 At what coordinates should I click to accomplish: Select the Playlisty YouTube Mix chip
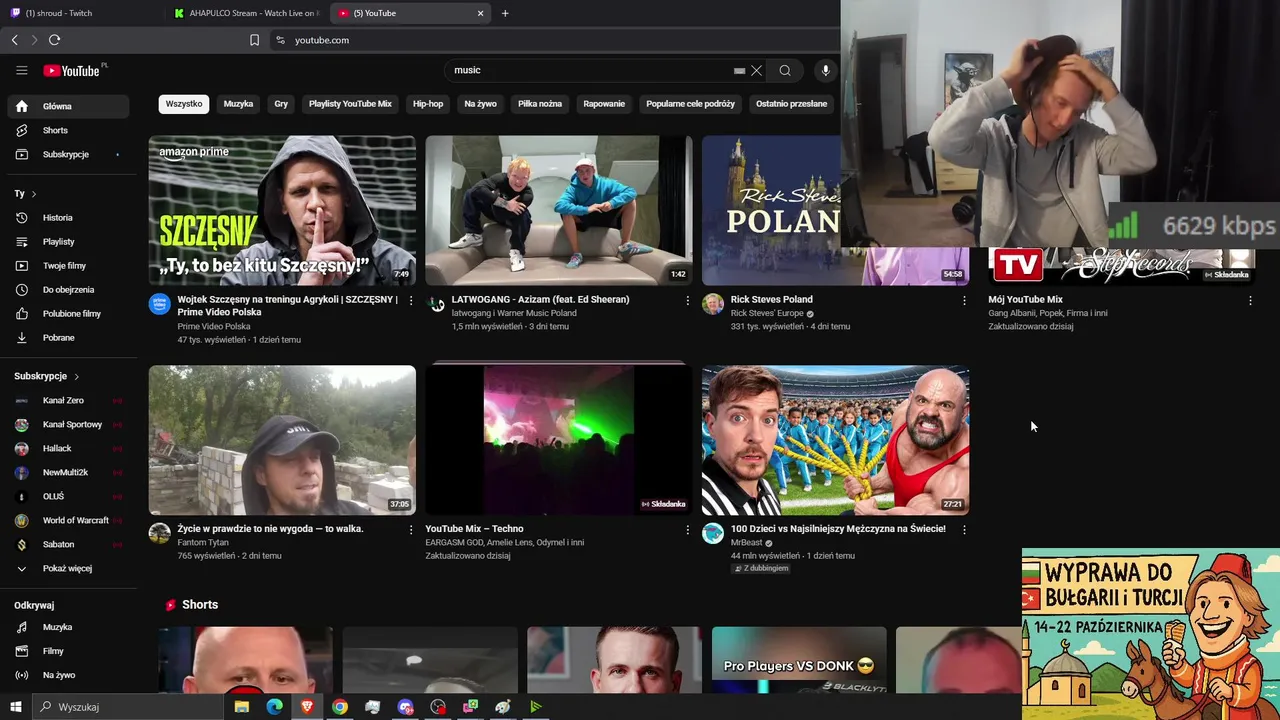(350, 104)
